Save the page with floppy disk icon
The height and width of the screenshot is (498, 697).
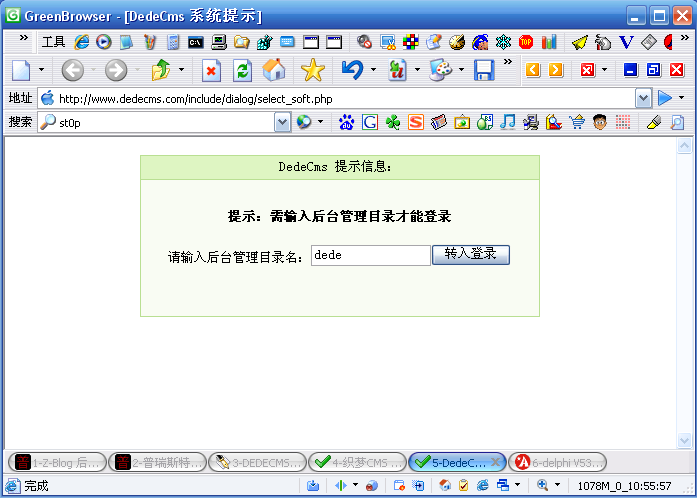click(x=484, y=70)
